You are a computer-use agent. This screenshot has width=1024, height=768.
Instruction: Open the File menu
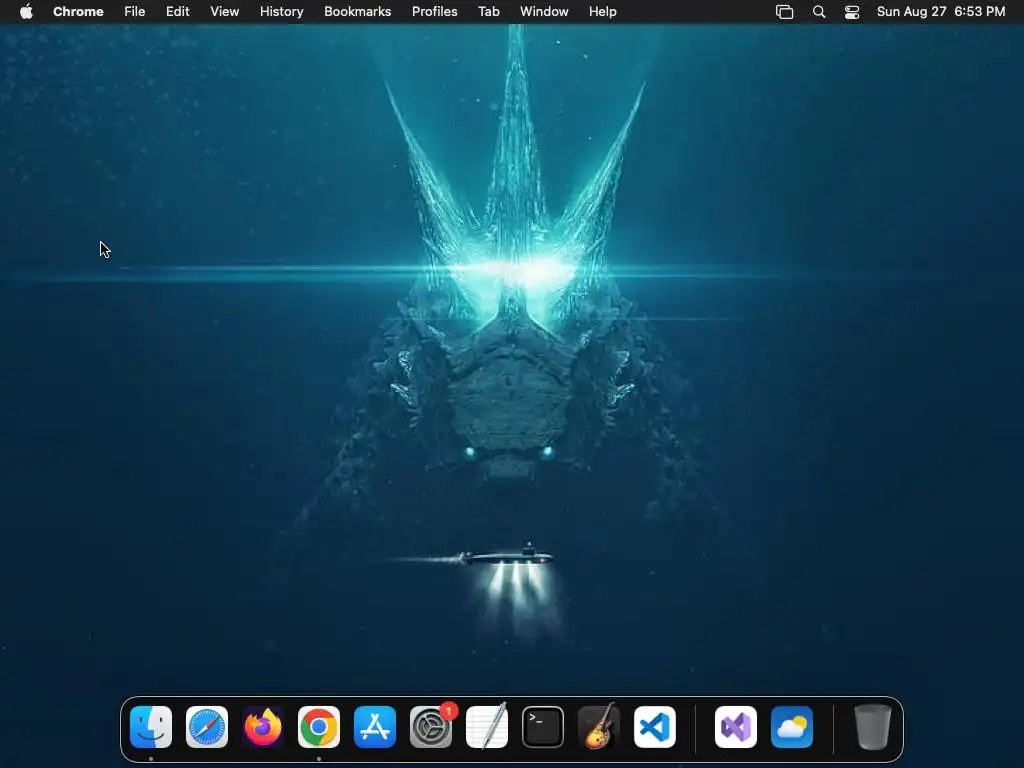tap(135, 12)
